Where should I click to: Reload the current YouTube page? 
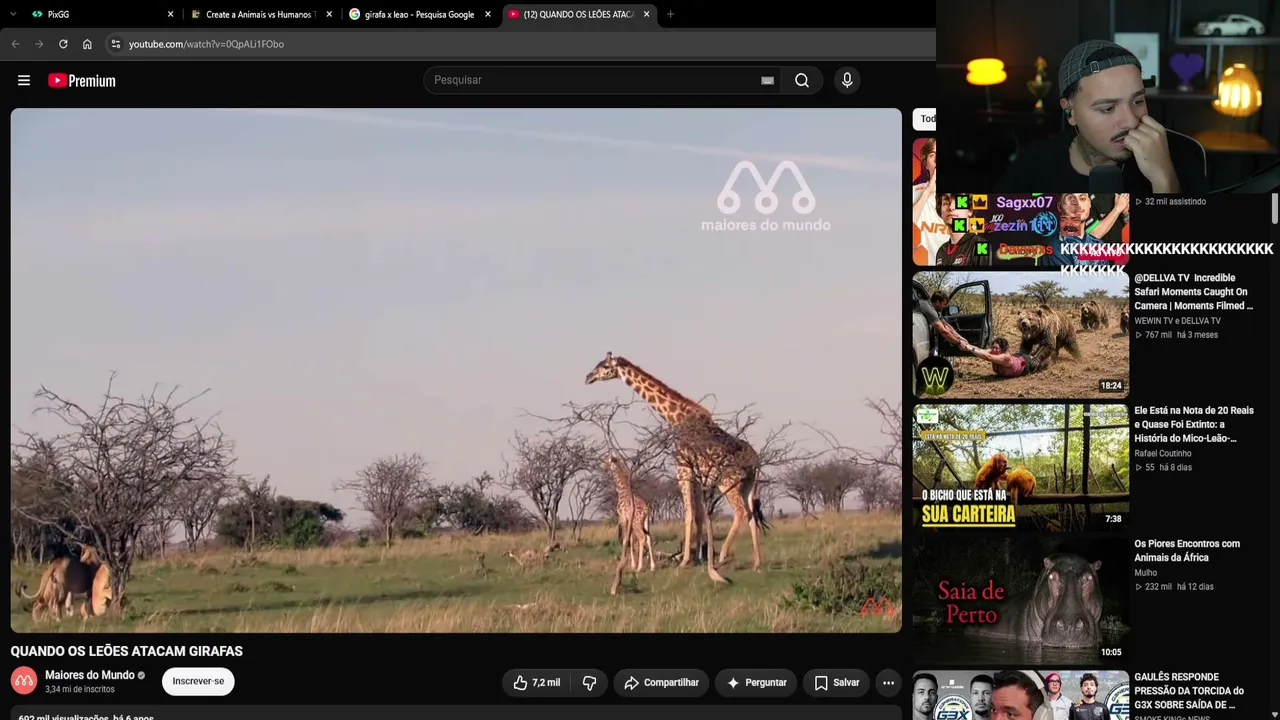pos(63,44)
